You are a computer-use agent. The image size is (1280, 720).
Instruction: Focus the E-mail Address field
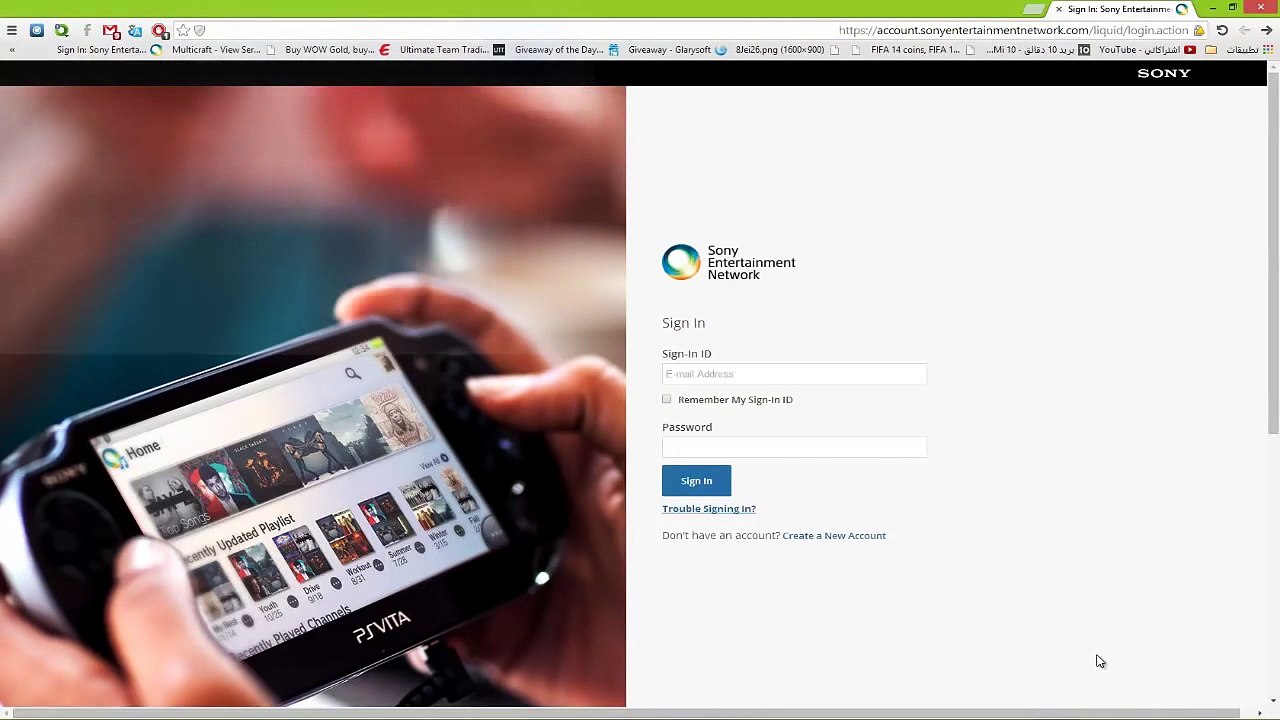click(794, 374)
